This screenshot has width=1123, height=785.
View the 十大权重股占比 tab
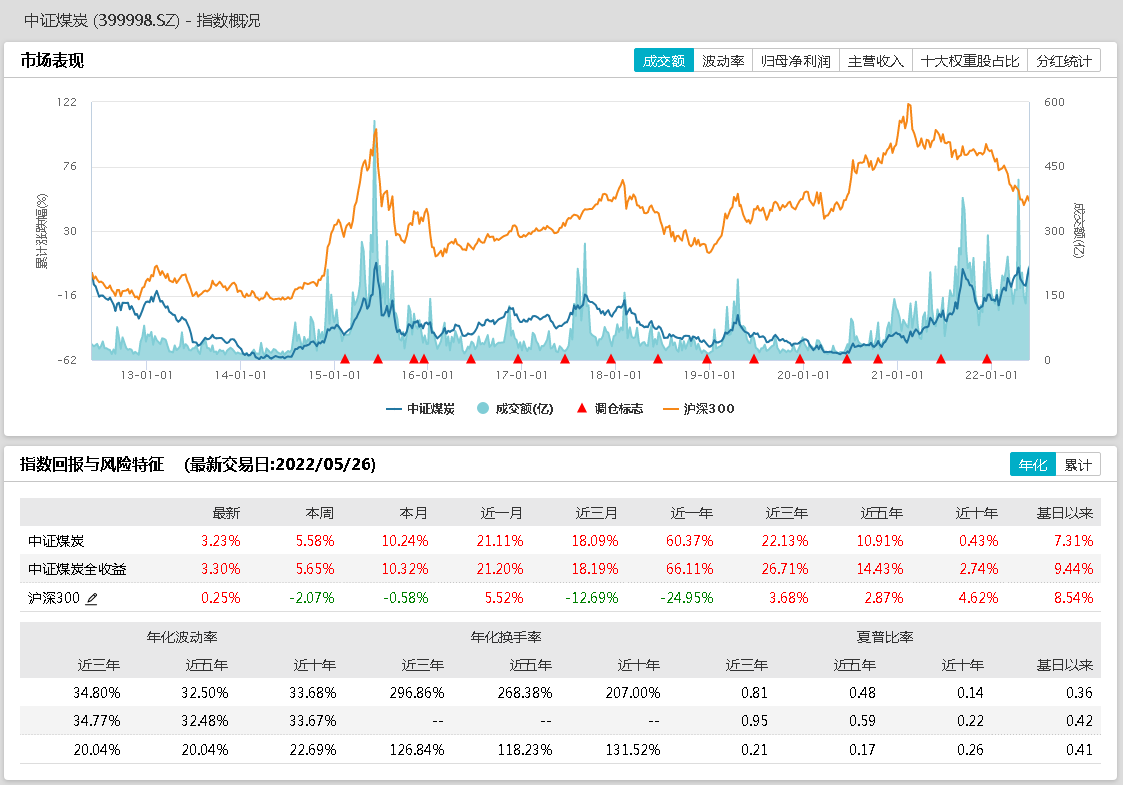click(969, 61)
